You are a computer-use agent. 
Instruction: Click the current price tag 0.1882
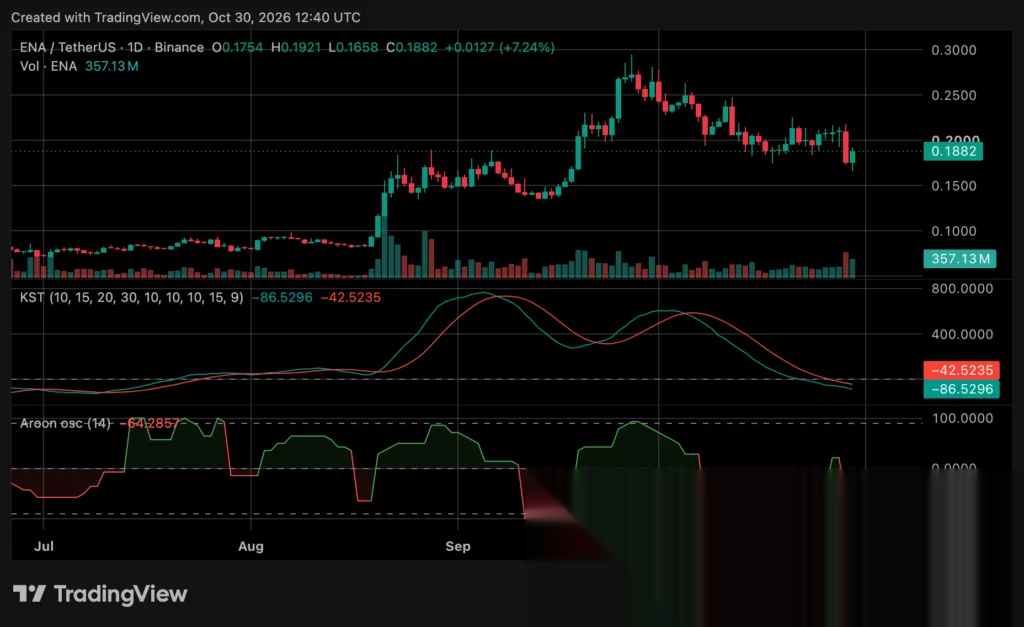click(x=953, y=152)
